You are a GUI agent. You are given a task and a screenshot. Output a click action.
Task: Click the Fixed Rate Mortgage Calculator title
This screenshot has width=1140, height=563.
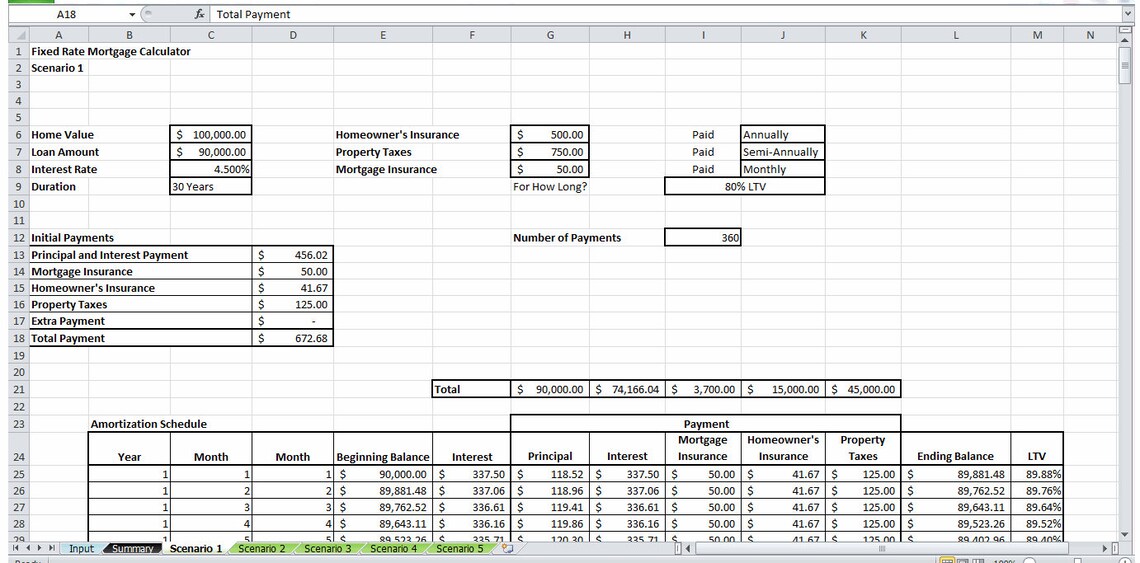[x=111, y=52]
